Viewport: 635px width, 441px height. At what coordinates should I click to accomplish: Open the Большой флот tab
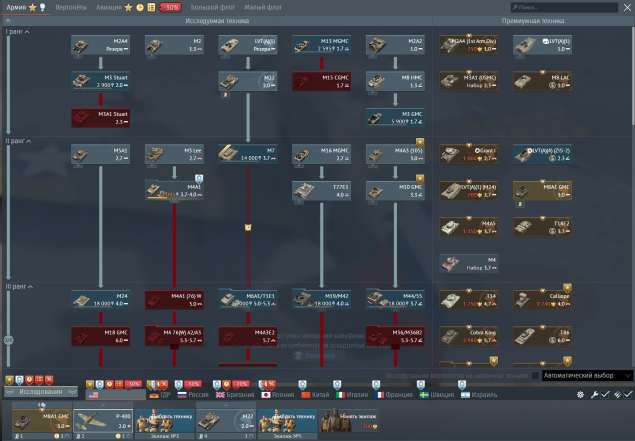point(213,7)
